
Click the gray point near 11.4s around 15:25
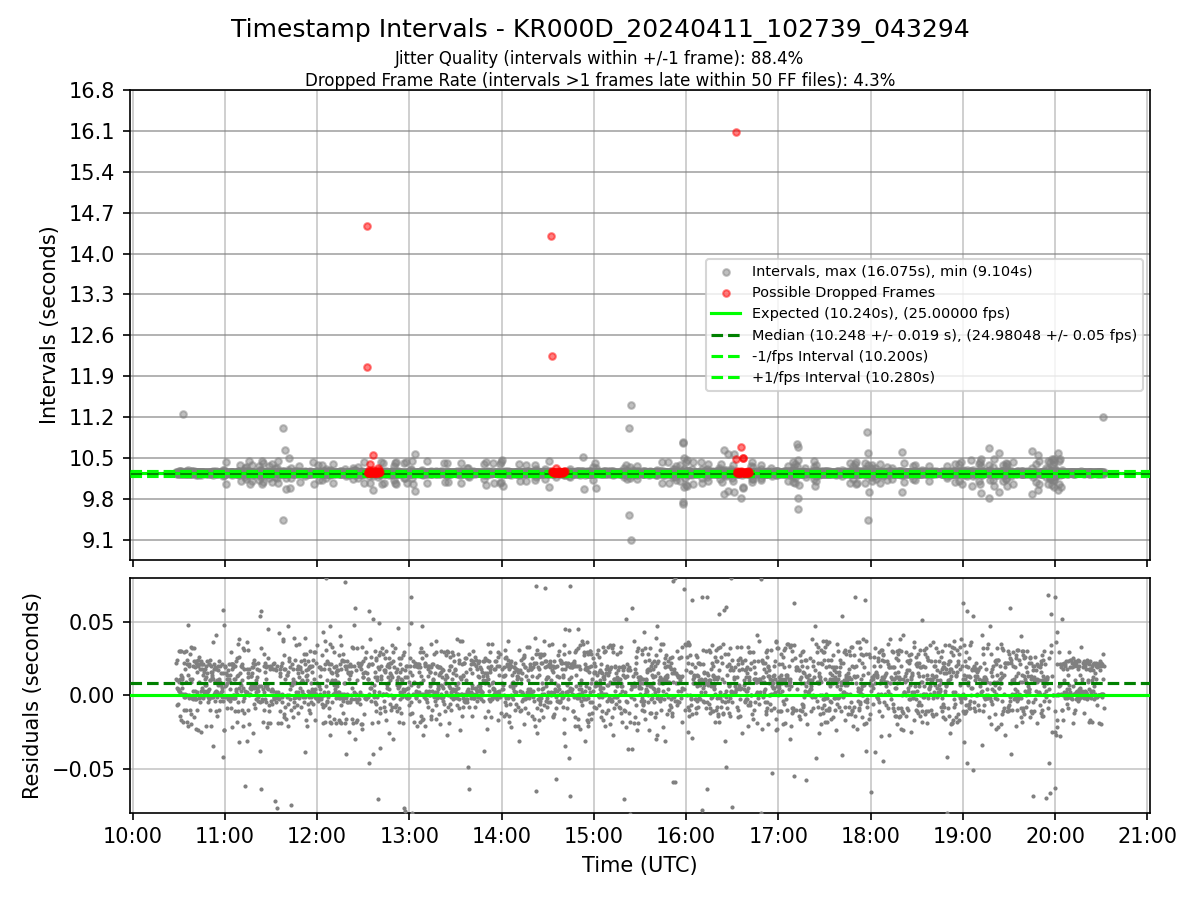click(631, 405)
